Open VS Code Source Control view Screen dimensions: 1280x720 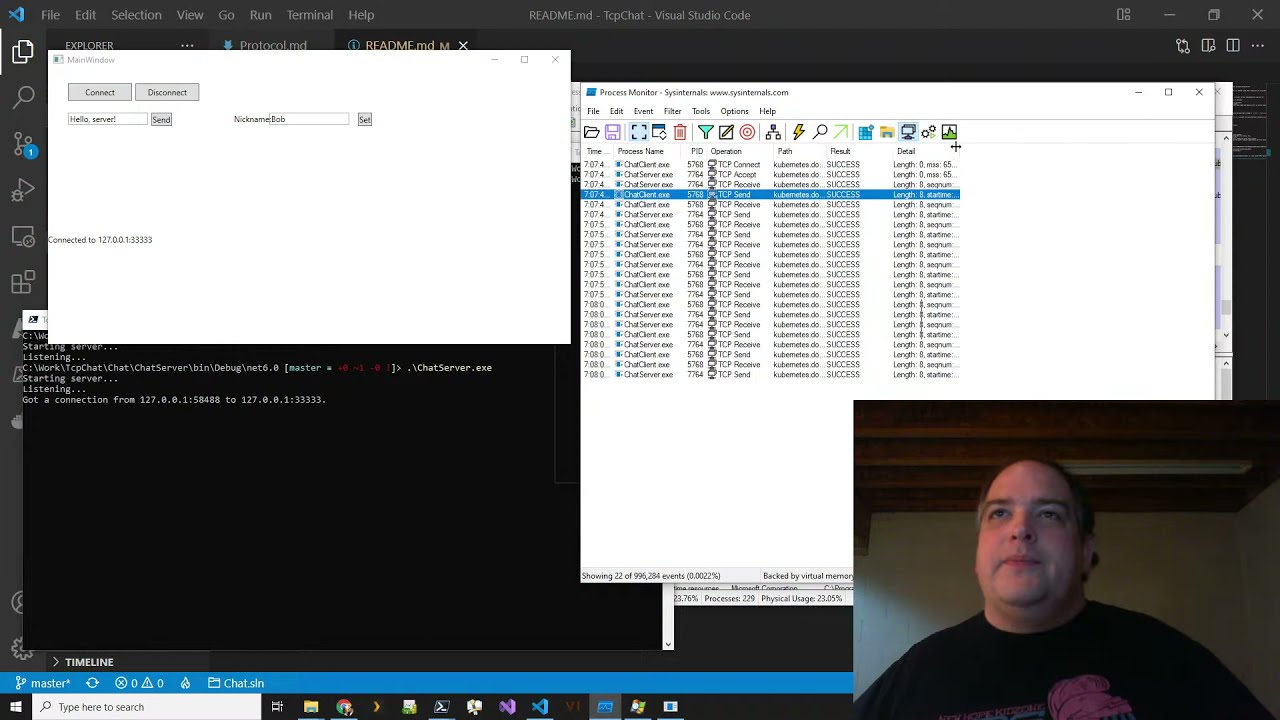24,144
